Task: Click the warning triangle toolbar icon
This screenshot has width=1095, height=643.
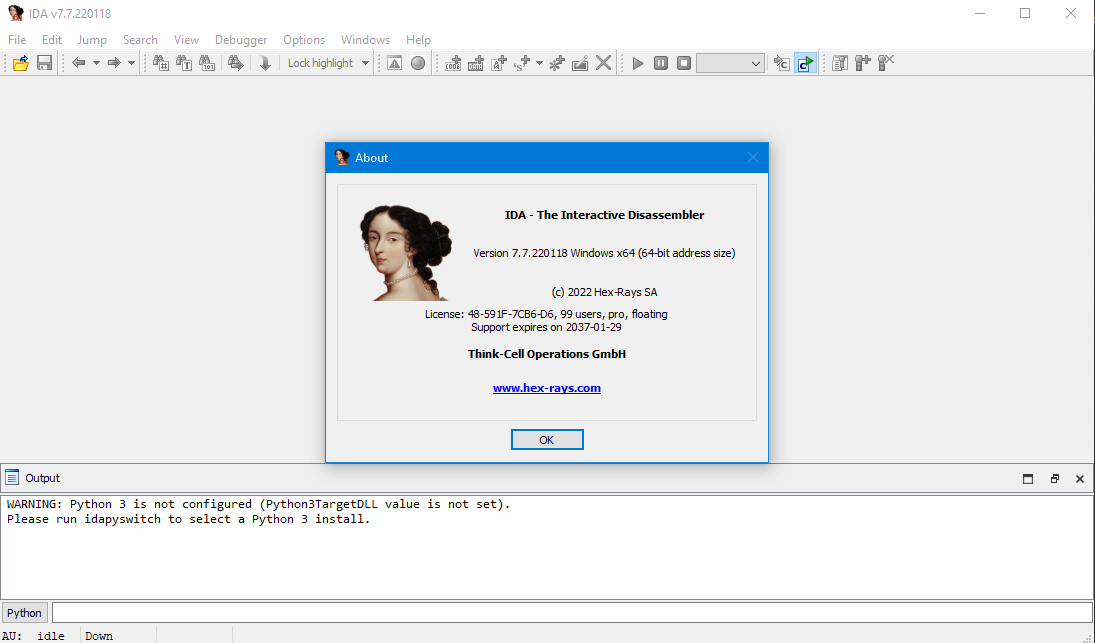Action: 395,63
